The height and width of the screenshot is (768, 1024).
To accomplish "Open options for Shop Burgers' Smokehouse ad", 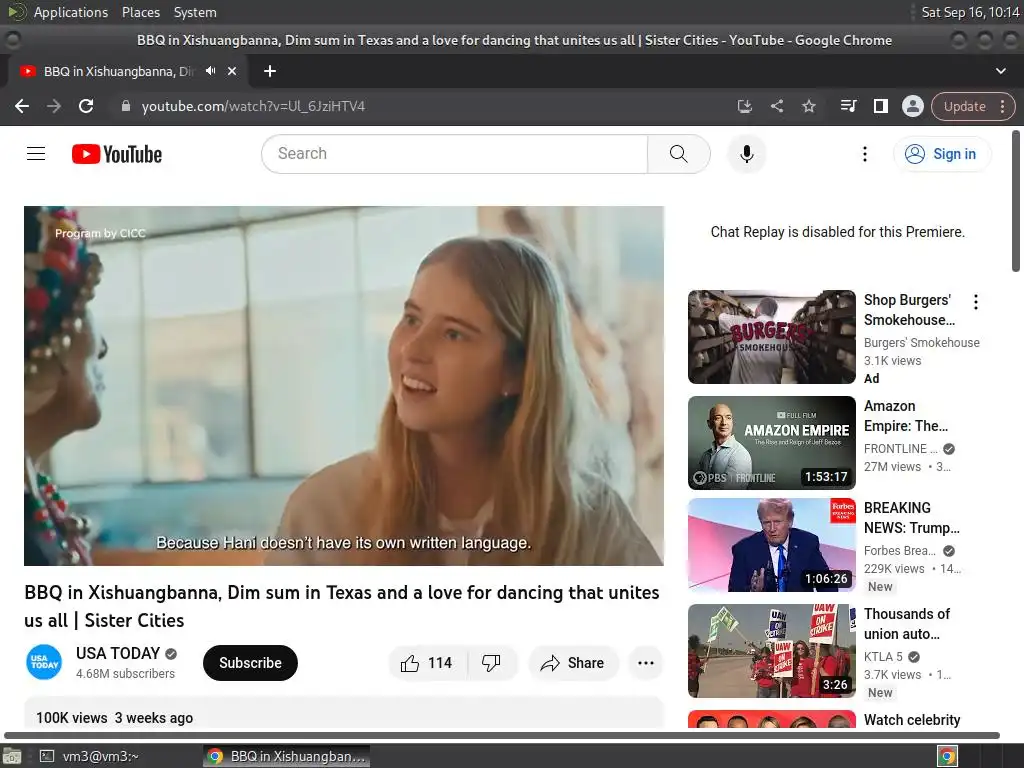I will tap(976, 302).
